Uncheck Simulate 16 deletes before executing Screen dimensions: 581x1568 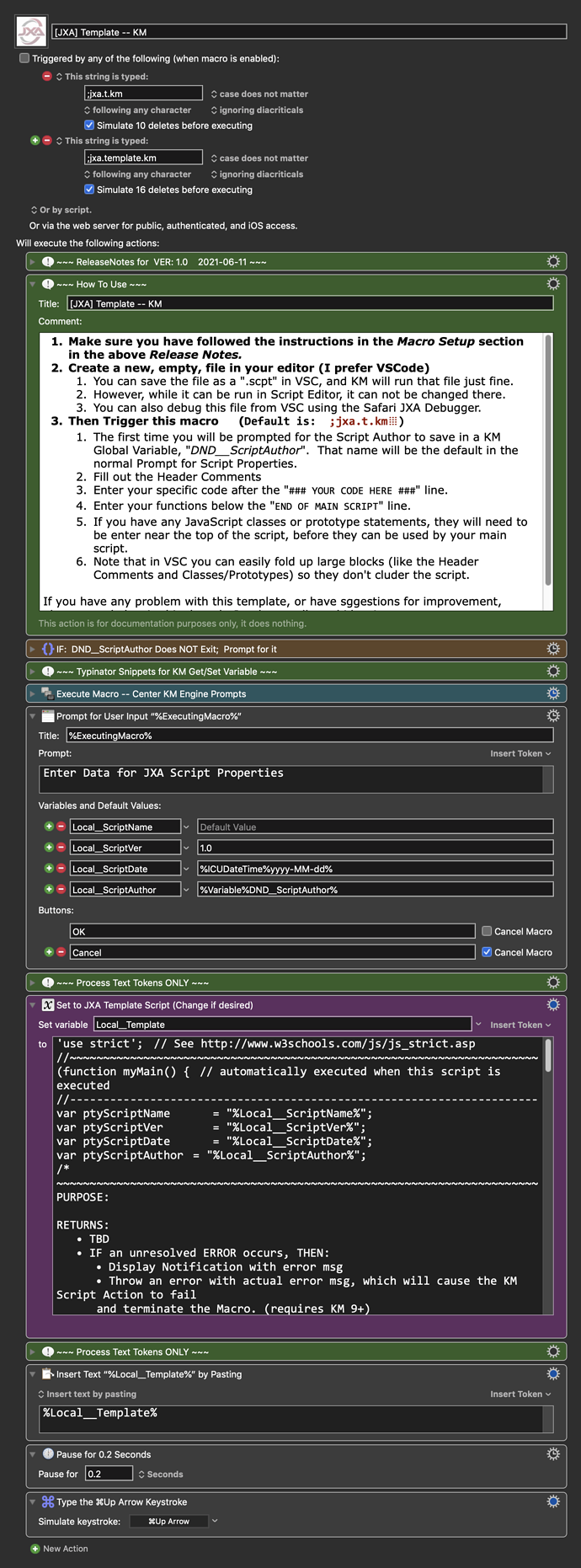point(89,190)
